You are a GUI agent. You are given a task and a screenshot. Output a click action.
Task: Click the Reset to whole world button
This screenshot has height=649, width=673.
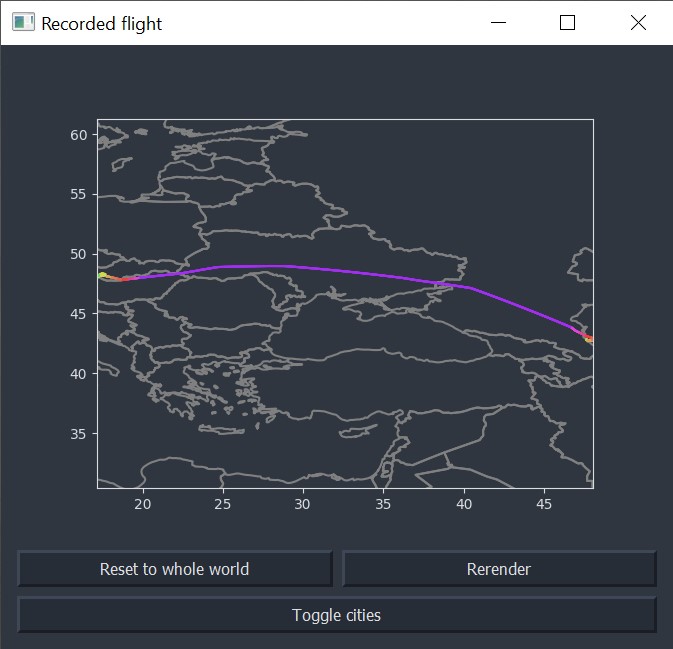[x=175, y=569]
